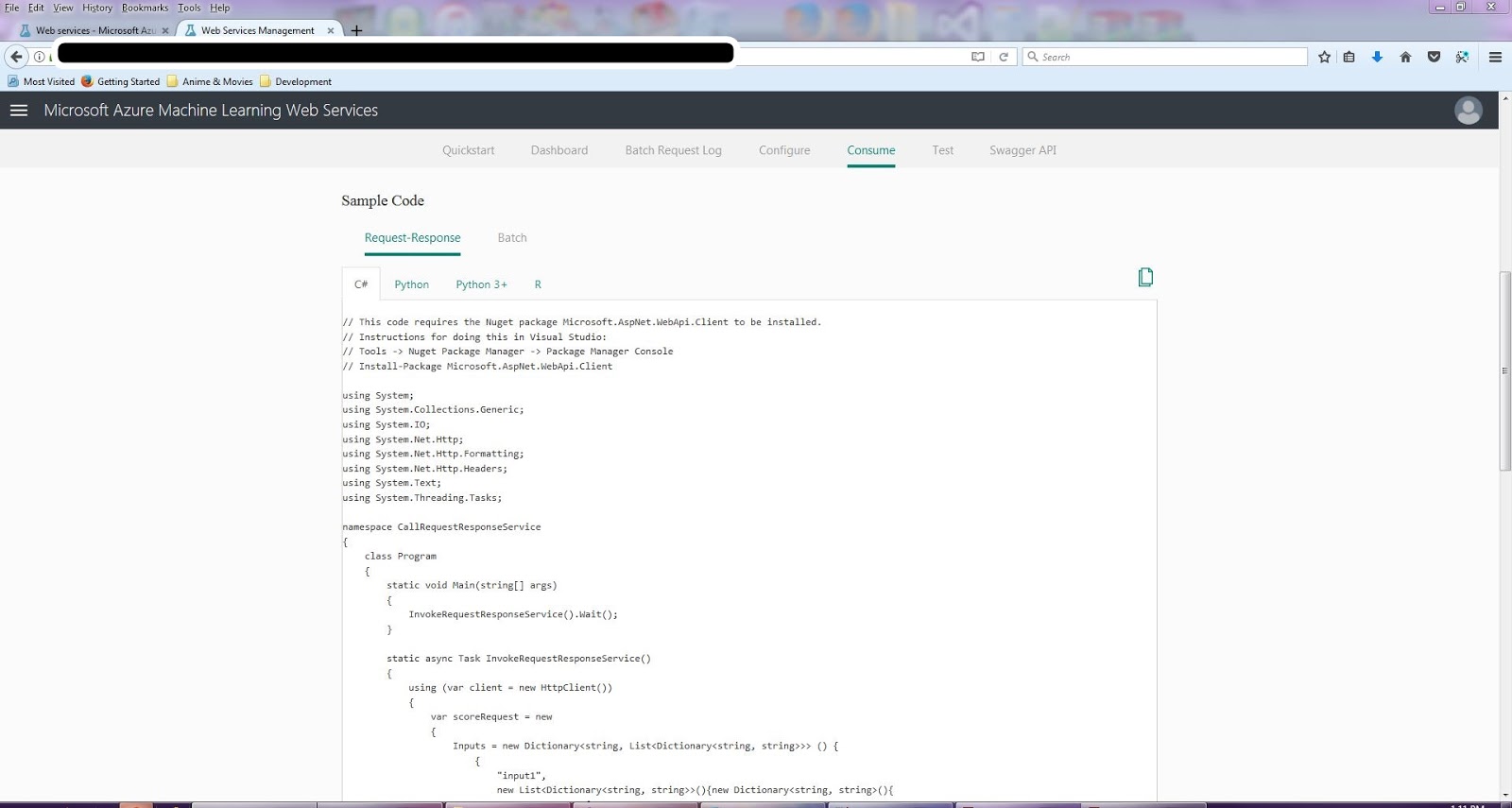Select C# language tab

(x=361, y=284)
